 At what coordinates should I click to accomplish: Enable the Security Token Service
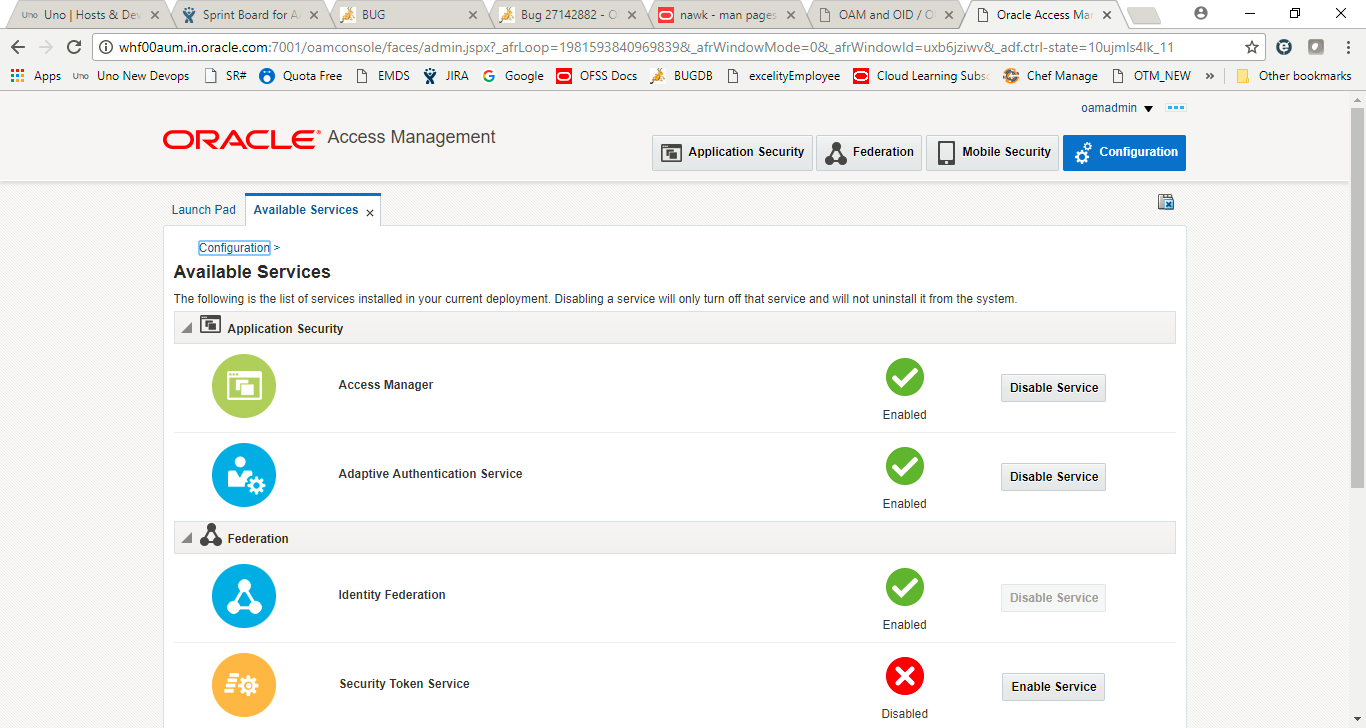[x=1053, y=687]
